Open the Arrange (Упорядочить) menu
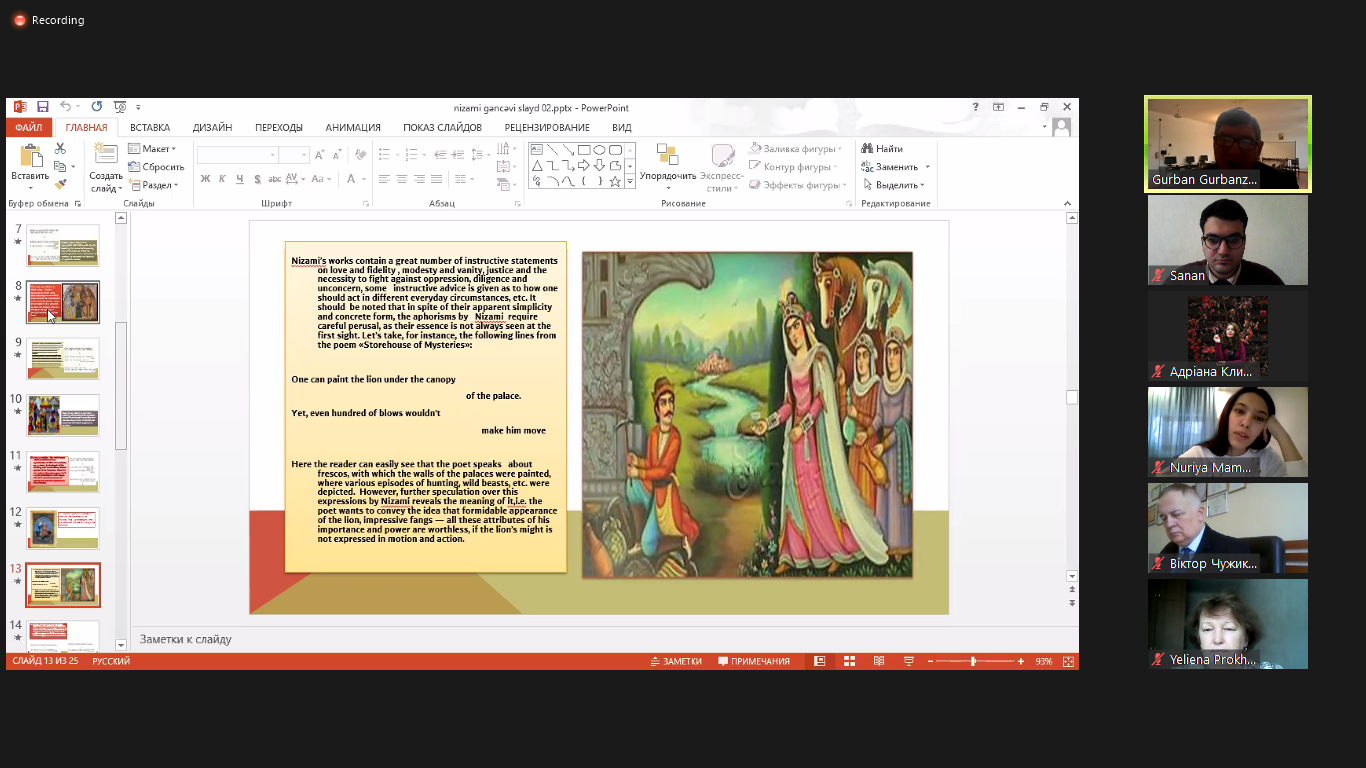 (667, 167)
